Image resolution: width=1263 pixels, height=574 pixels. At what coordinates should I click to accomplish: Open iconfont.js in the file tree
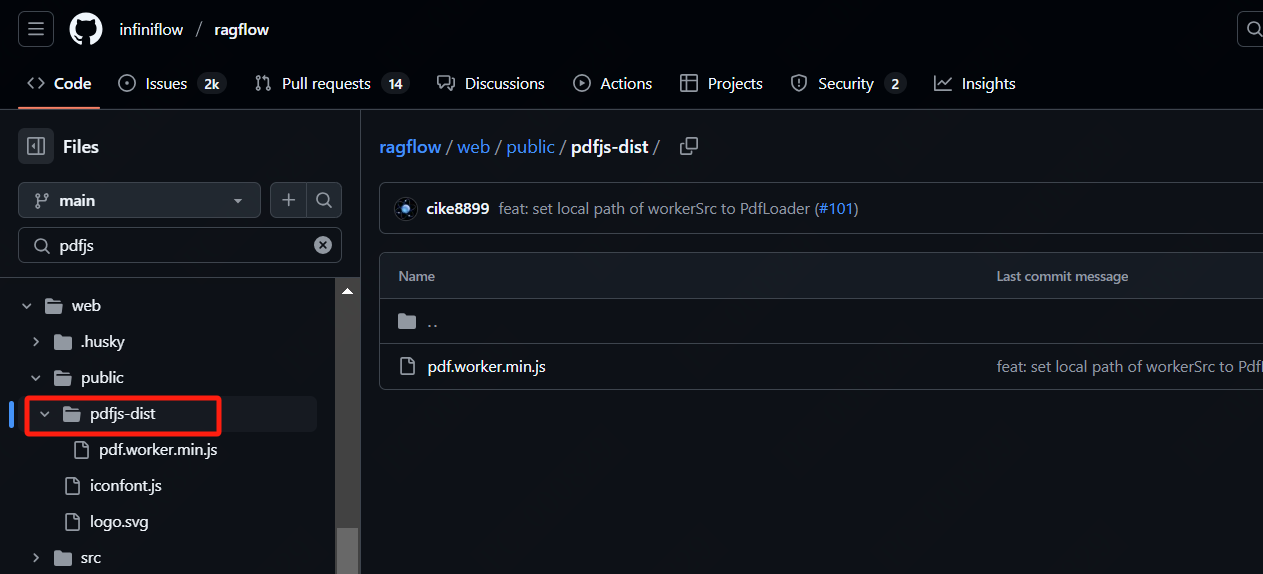click(x=125, y=486)
